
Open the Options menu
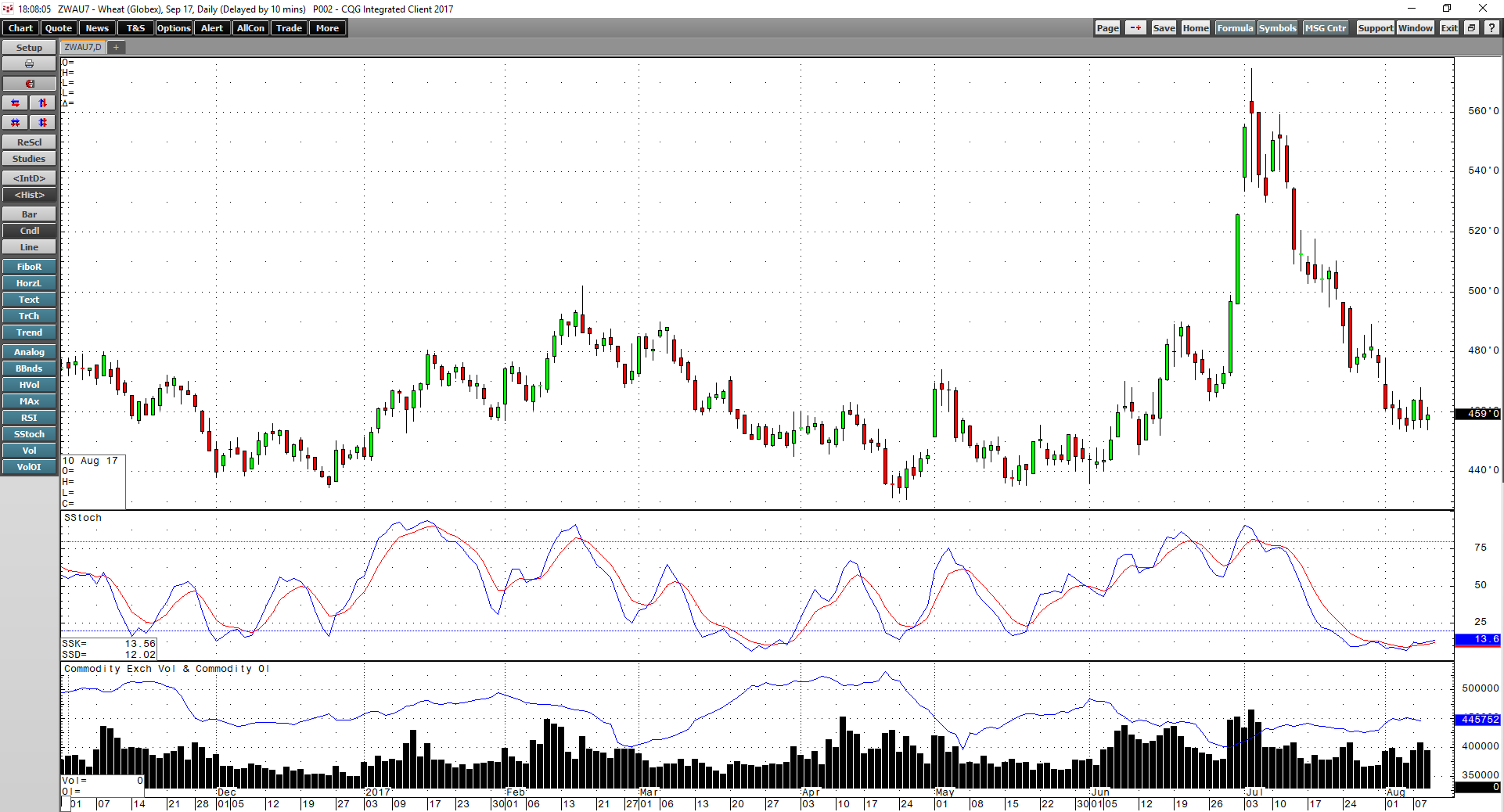pyautogui.click(x=174, y=28)
